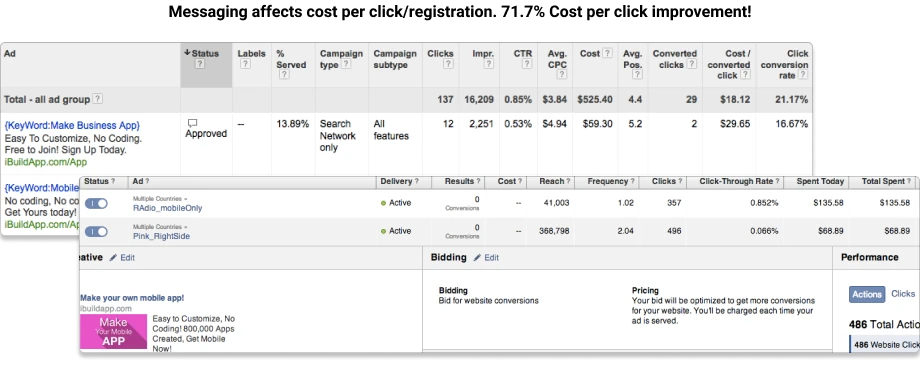Click the green Active status for Pink_RightSide

point(396,231)
